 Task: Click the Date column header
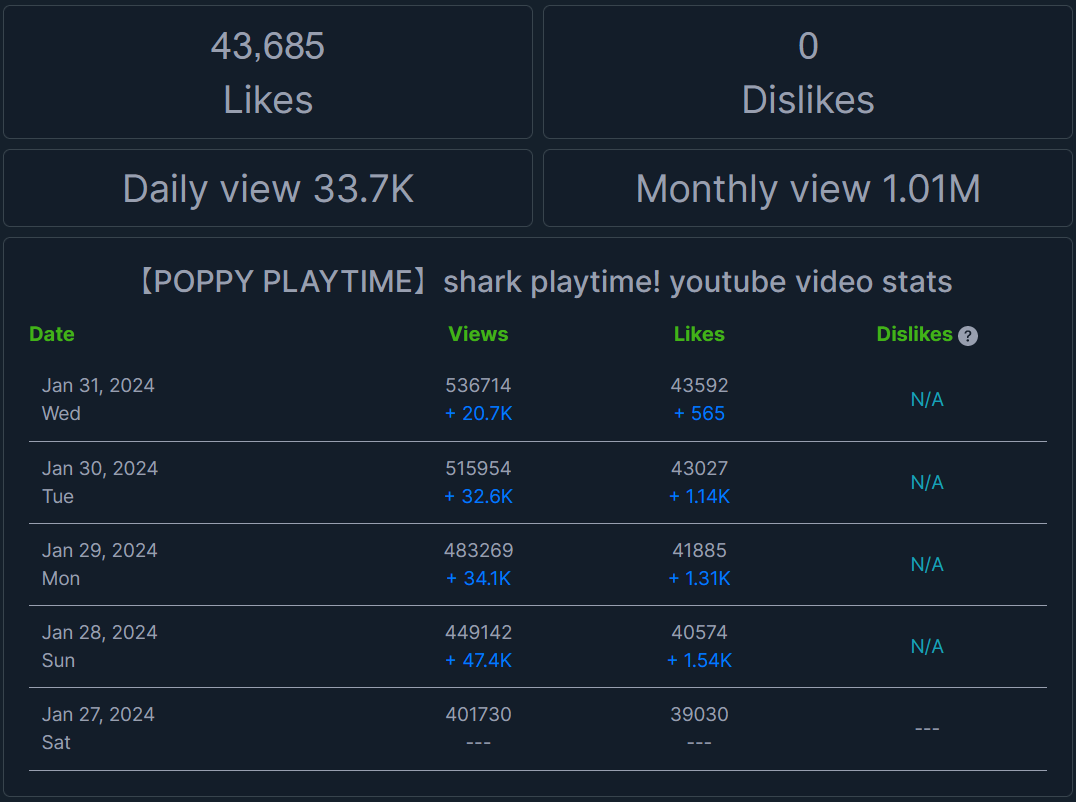point(51,334)
